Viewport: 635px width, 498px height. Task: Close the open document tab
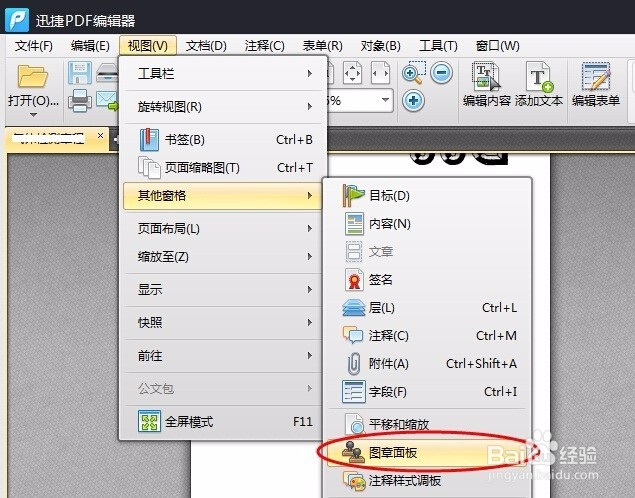click(100, 136)
